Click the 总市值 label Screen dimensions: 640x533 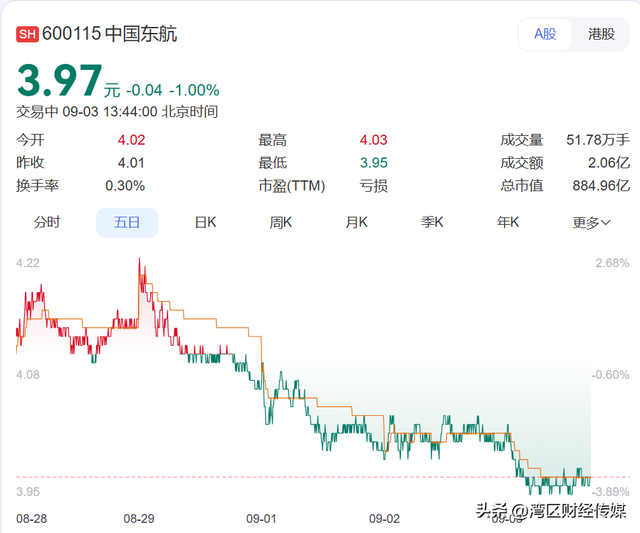coord(522,186)
